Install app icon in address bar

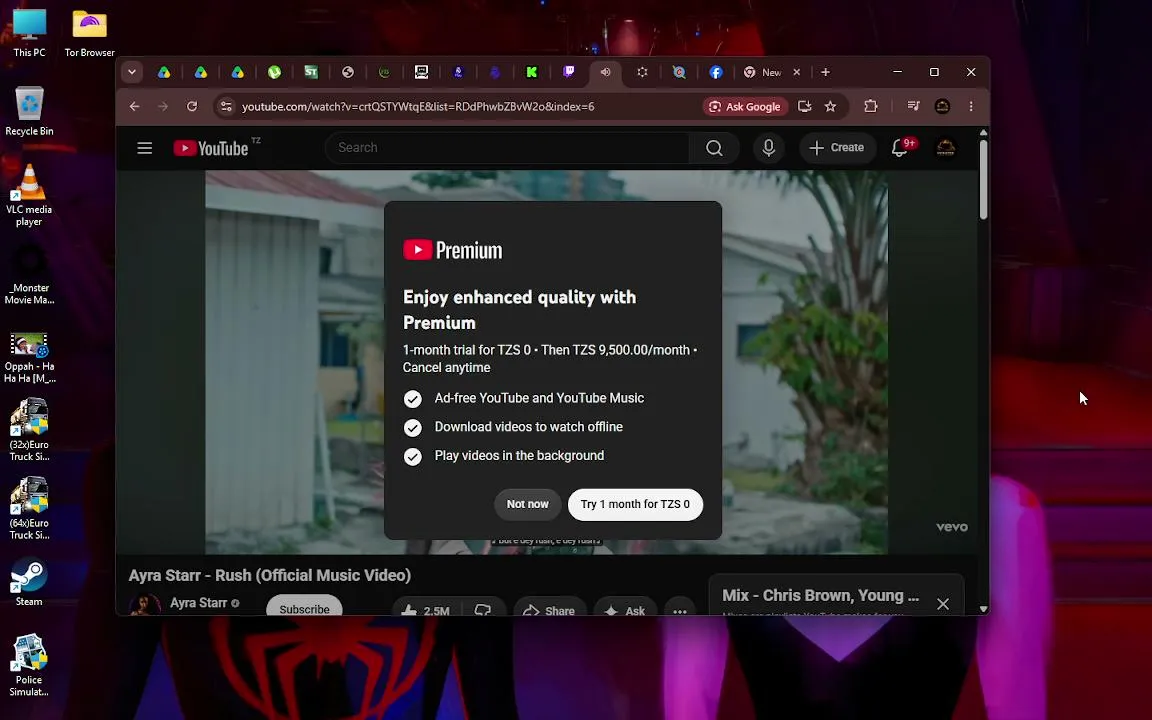click(x=804, y=107)
